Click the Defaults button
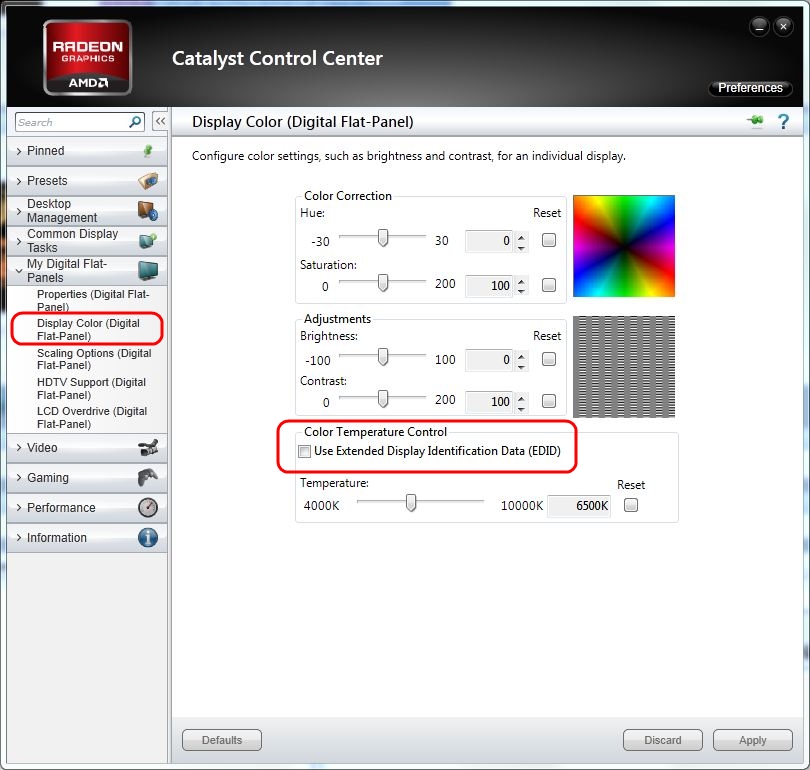Viewport: 810px width, 770px height. 222,740
